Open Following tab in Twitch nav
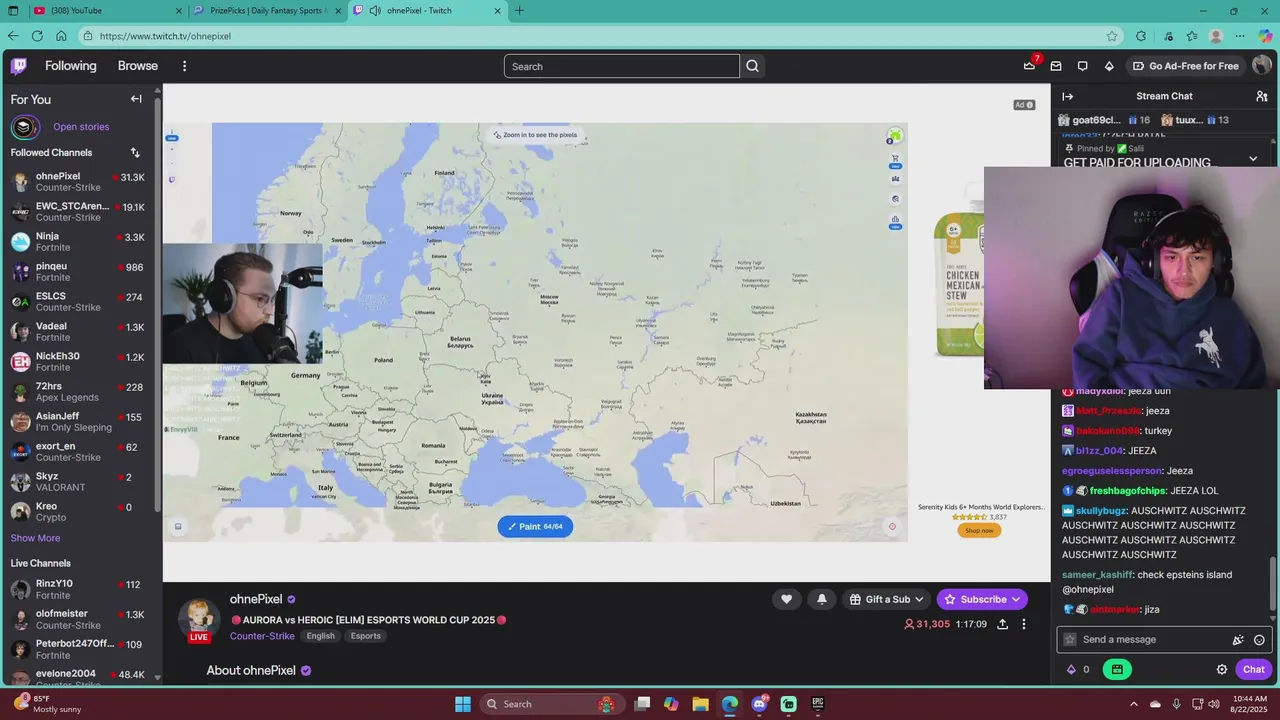 [71, 66]
